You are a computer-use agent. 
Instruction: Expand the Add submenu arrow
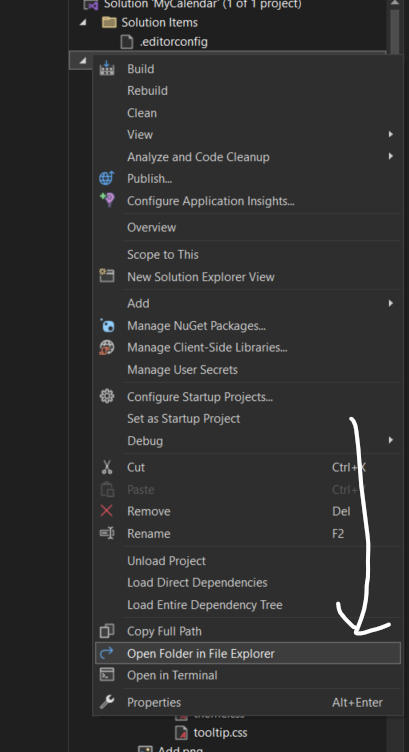coord(391,303)
